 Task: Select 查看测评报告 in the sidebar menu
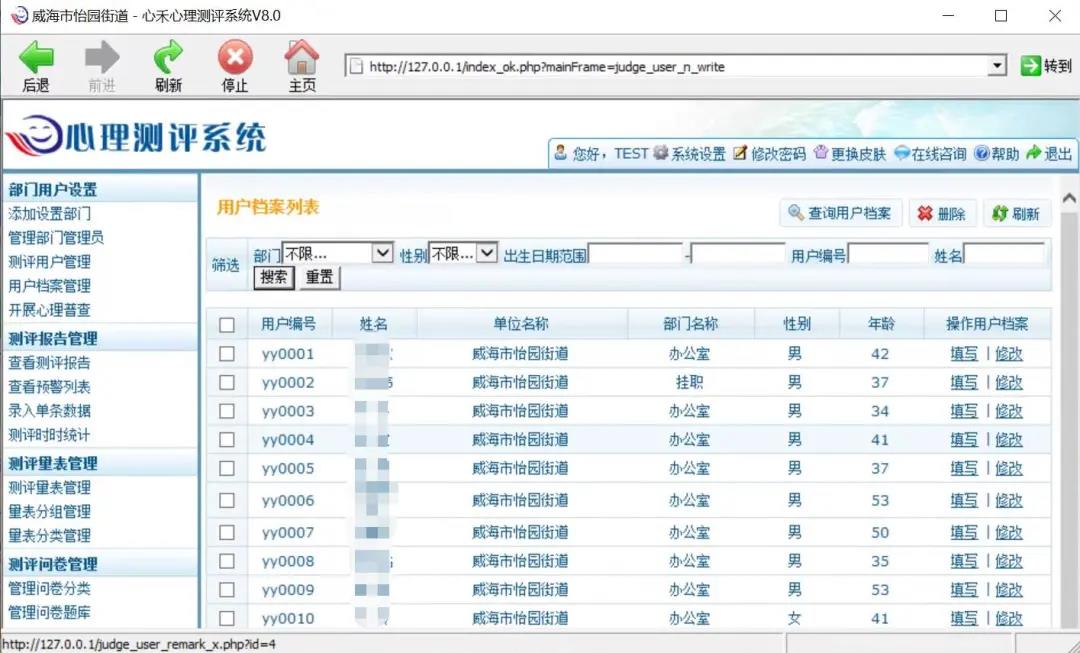[50, 362]
